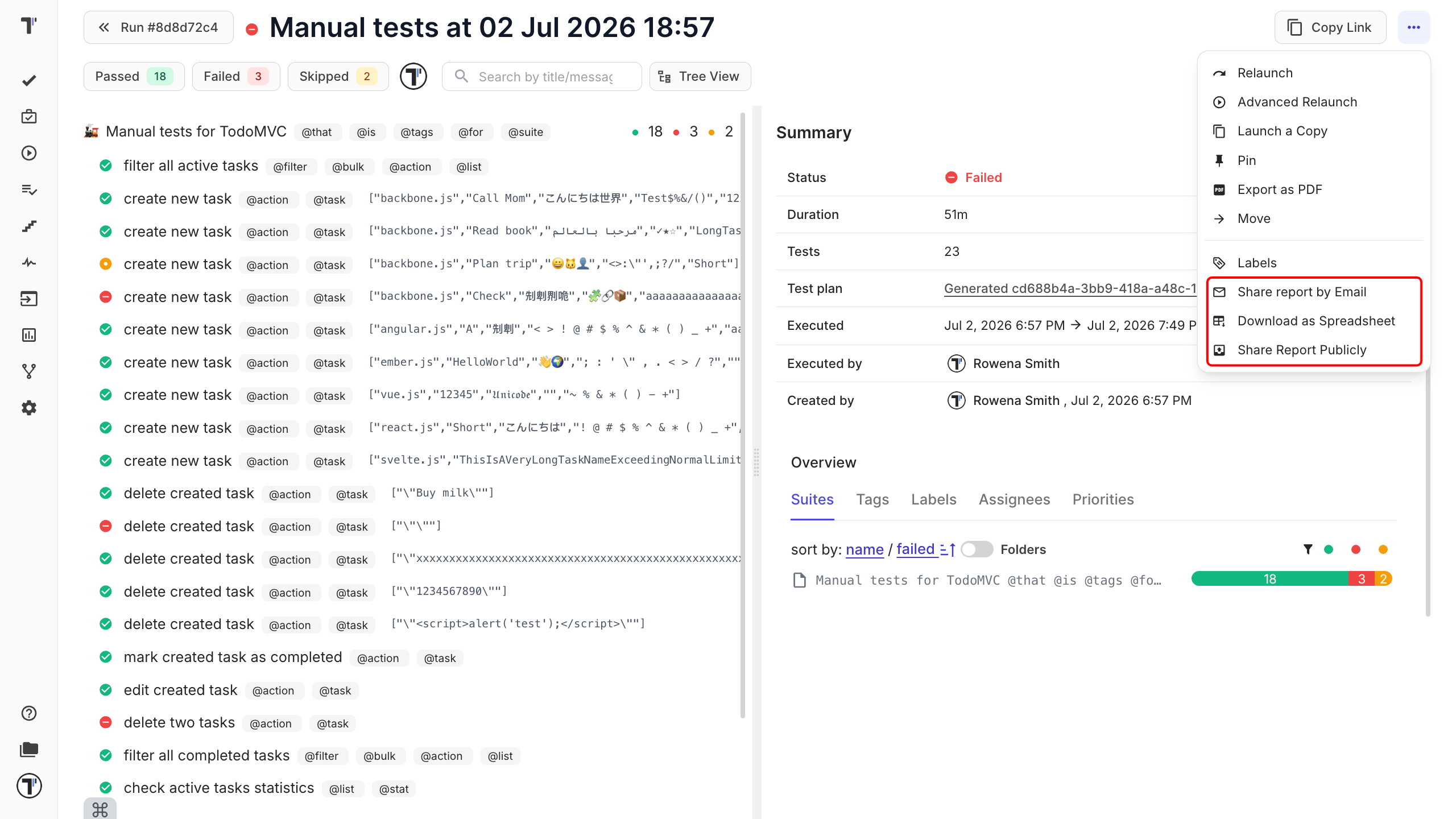Switch to the Priorities overview tab

pos(1103,499)
